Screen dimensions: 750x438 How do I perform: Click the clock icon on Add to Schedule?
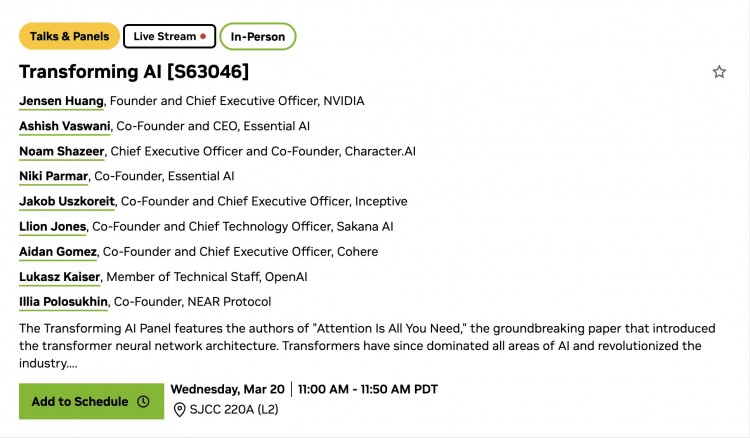click(x=143, y=402)
